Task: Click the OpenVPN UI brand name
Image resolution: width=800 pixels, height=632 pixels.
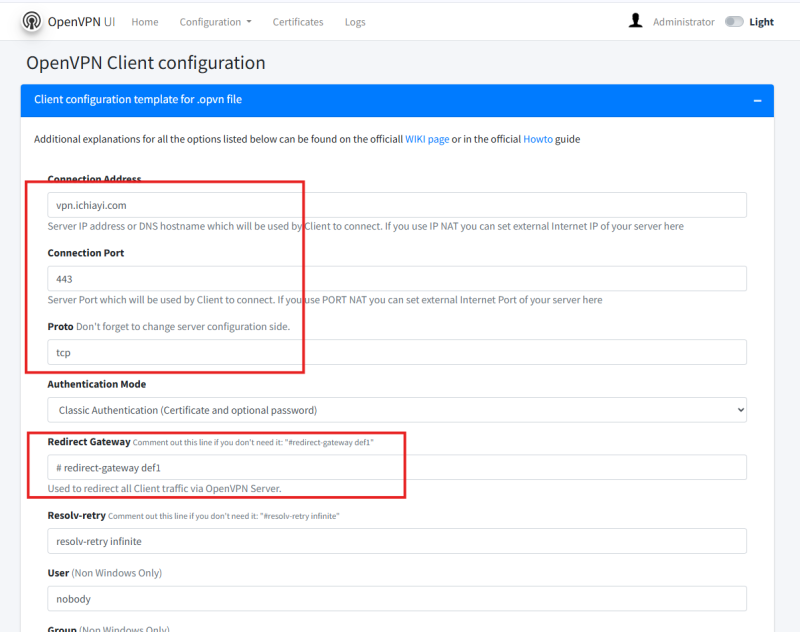Action: pyautogui.click(x=81, y=22)
